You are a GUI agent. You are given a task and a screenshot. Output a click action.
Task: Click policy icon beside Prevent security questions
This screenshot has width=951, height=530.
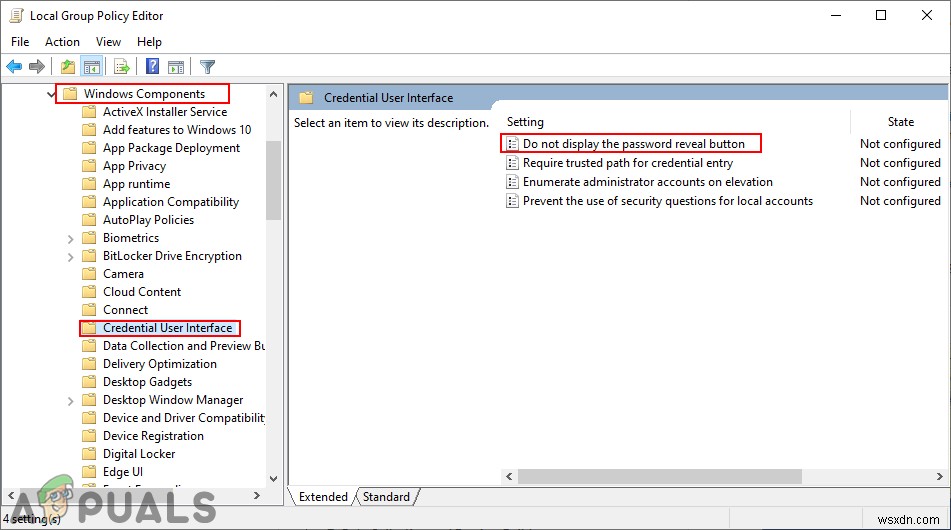click(x=512, y=201)
